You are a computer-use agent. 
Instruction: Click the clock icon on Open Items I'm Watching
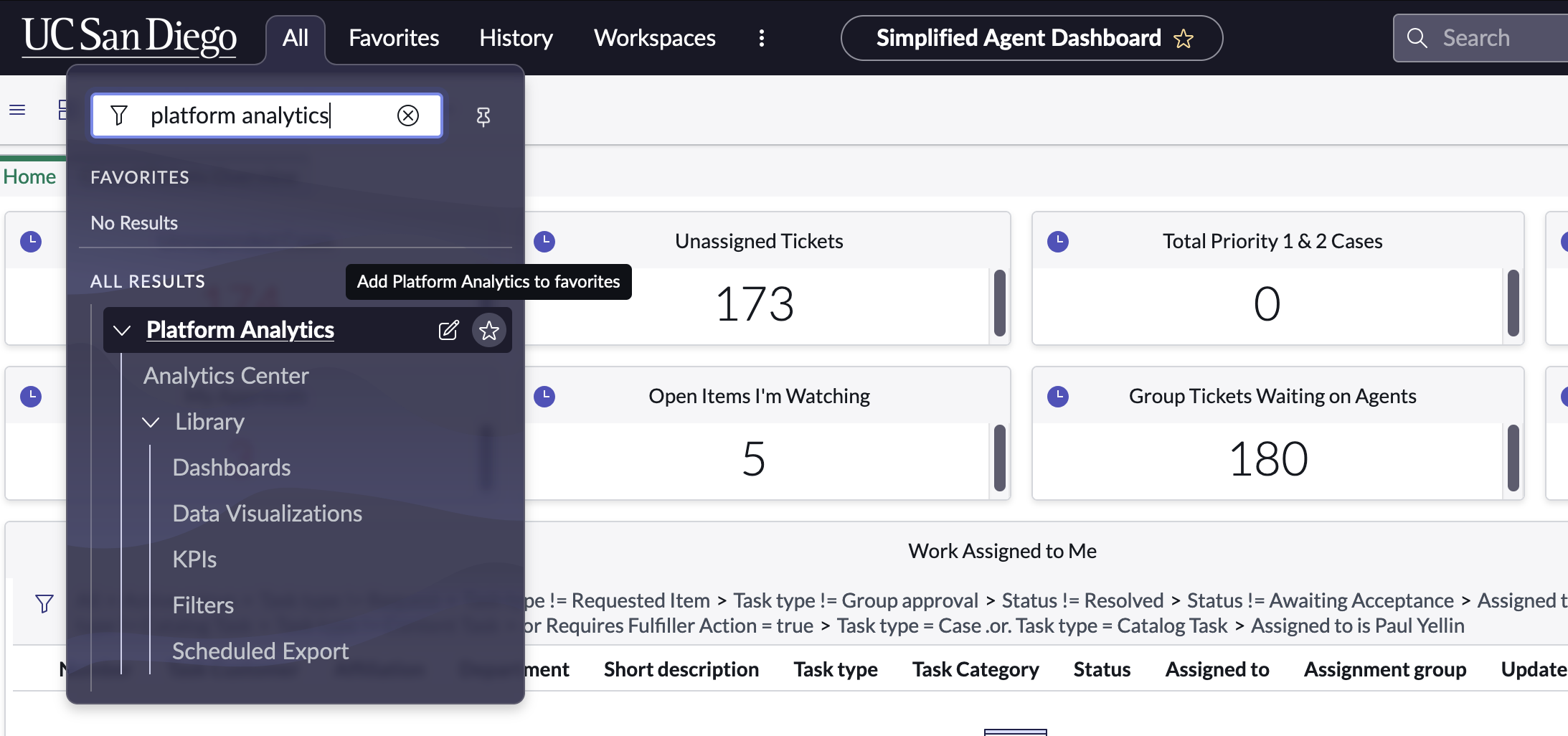click(544, 397)
